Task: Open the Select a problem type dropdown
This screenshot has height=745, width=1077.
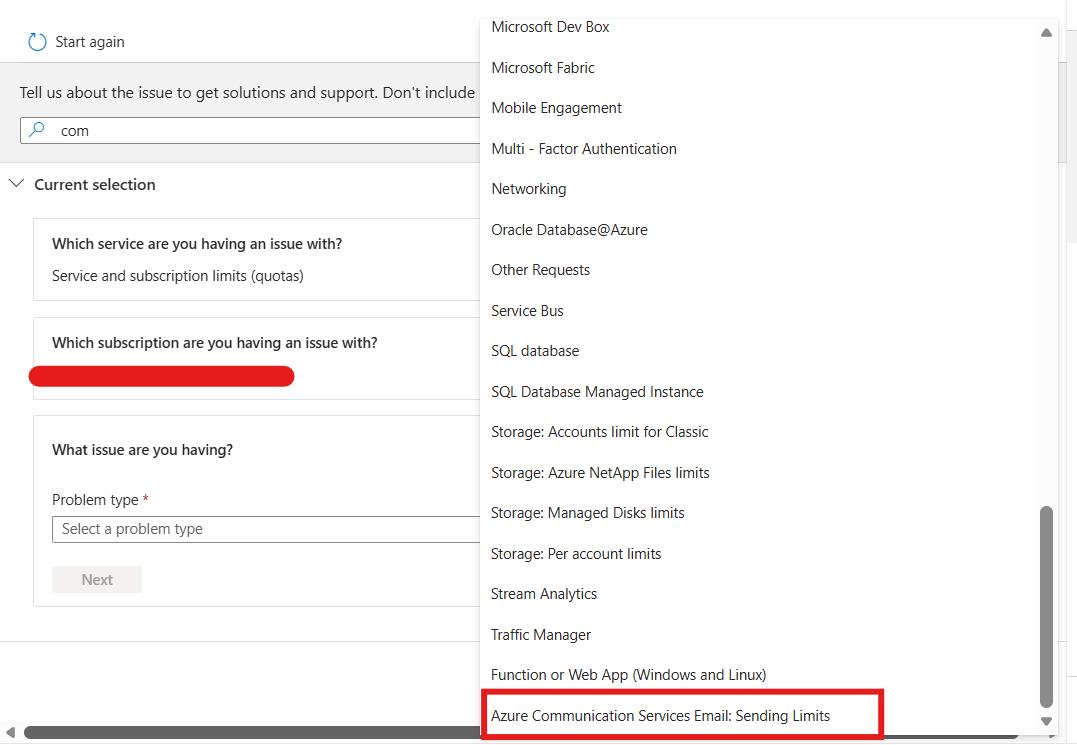Action: pyautogui.click(x=266, y=529)
